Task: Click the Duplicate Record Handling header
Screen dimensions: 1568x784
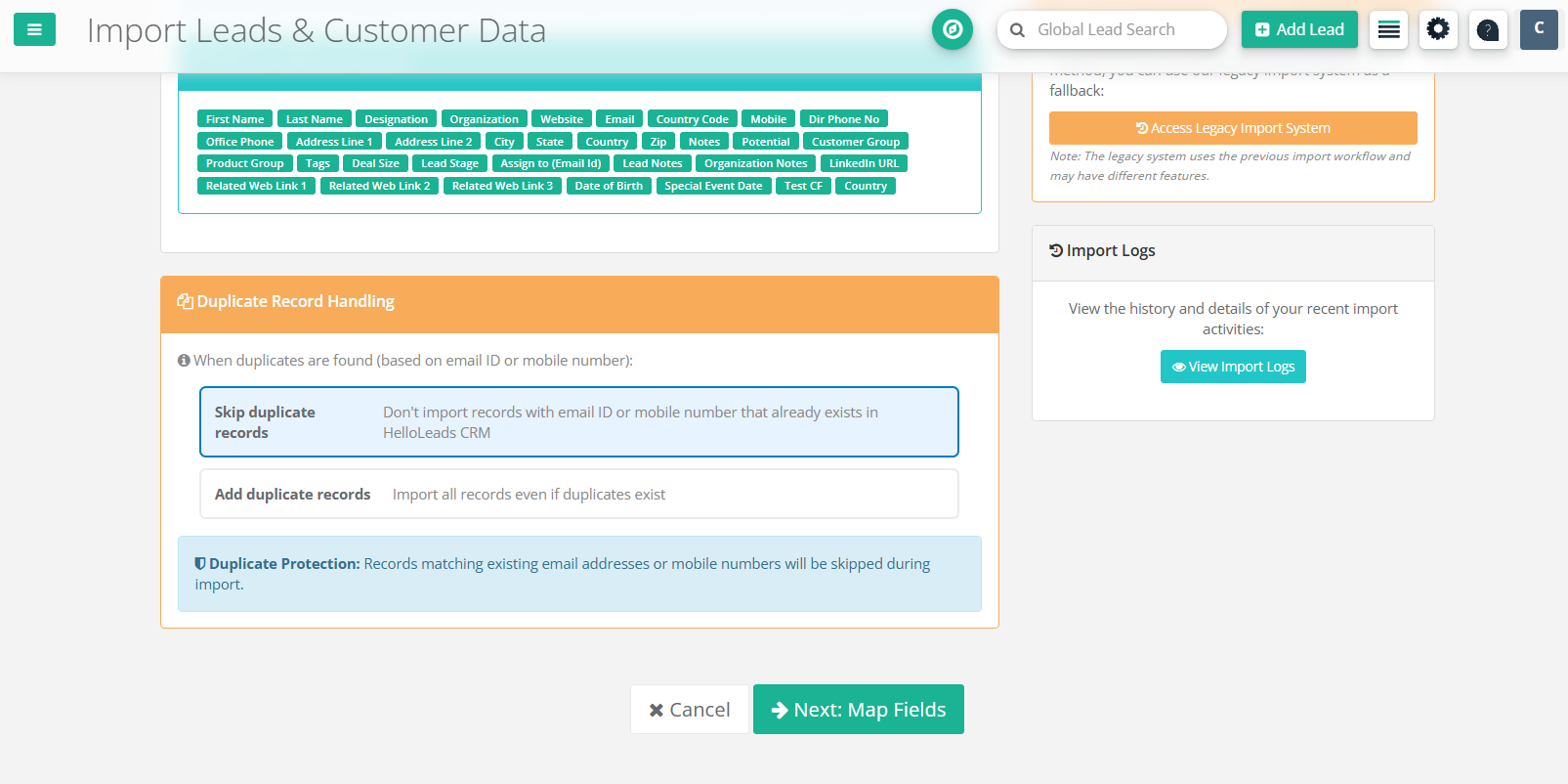Action: 578,302
